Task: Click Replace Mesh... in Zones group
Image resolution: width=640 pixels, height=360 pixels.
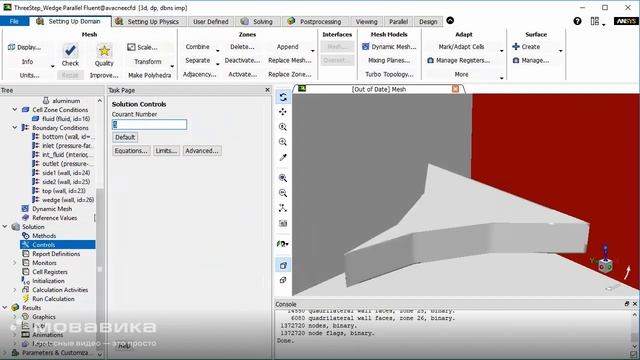Action: coord(290,60)
